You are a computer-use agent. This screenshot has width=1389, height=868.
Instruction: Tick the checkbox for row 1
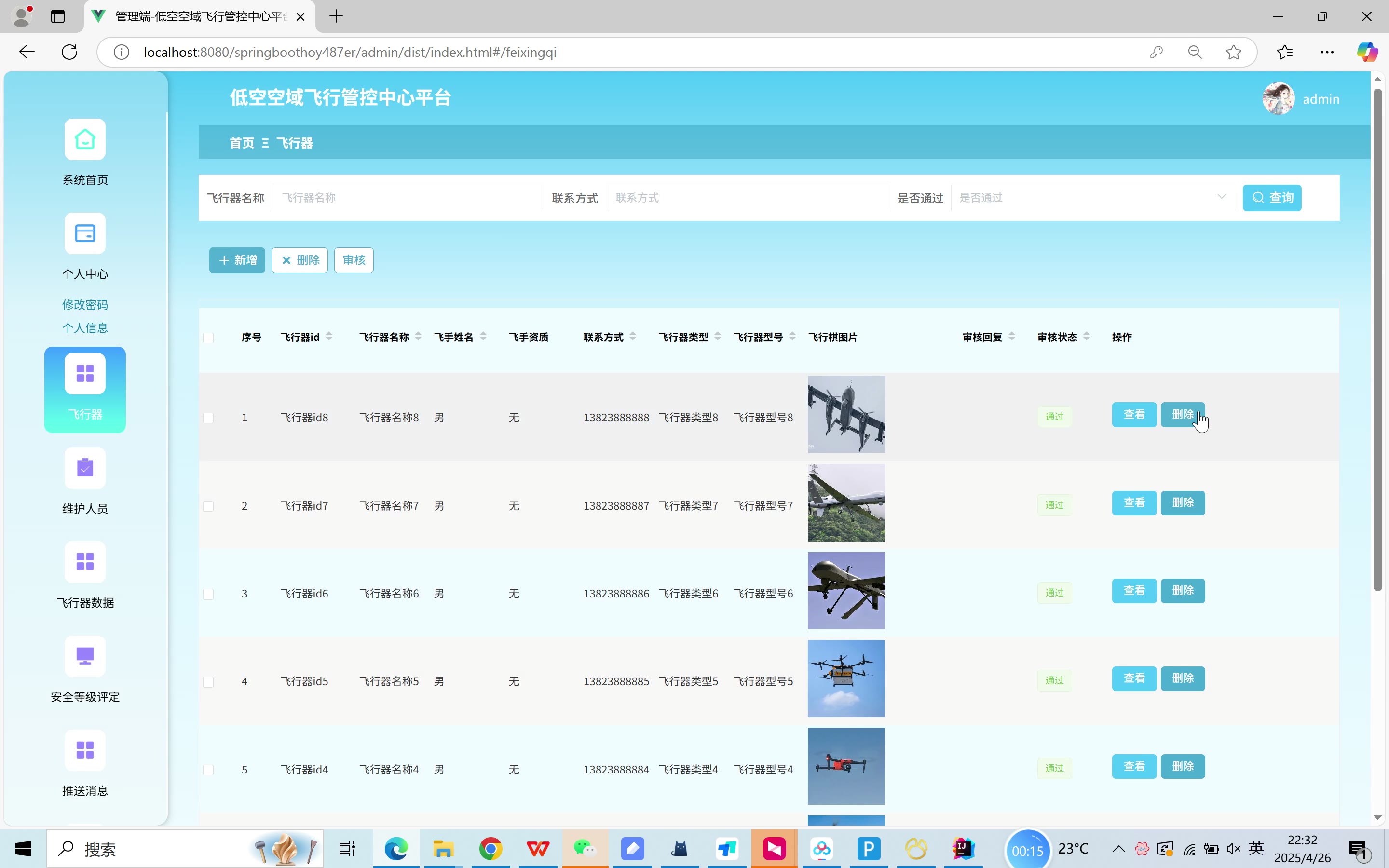pos(208,418)
